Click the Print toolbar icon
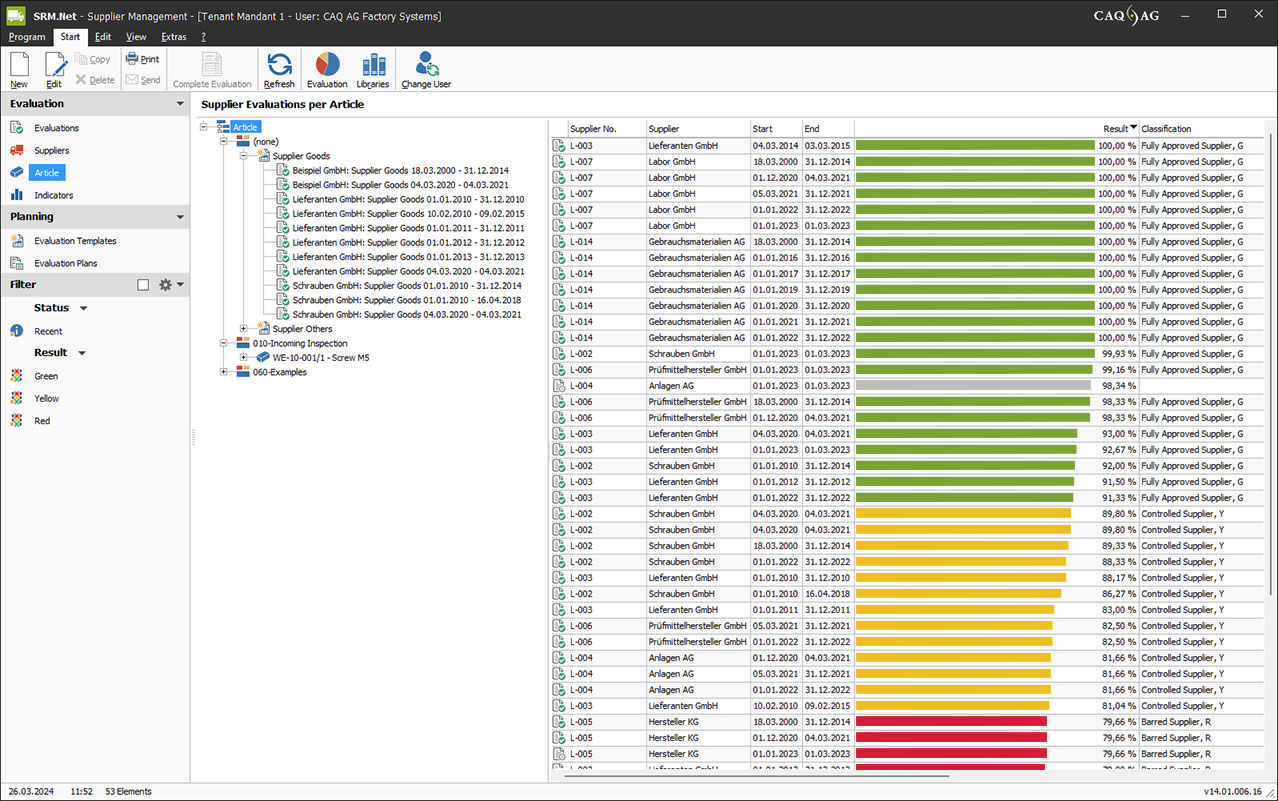Viewport: 1278px width, 801px height. [142, 59]
